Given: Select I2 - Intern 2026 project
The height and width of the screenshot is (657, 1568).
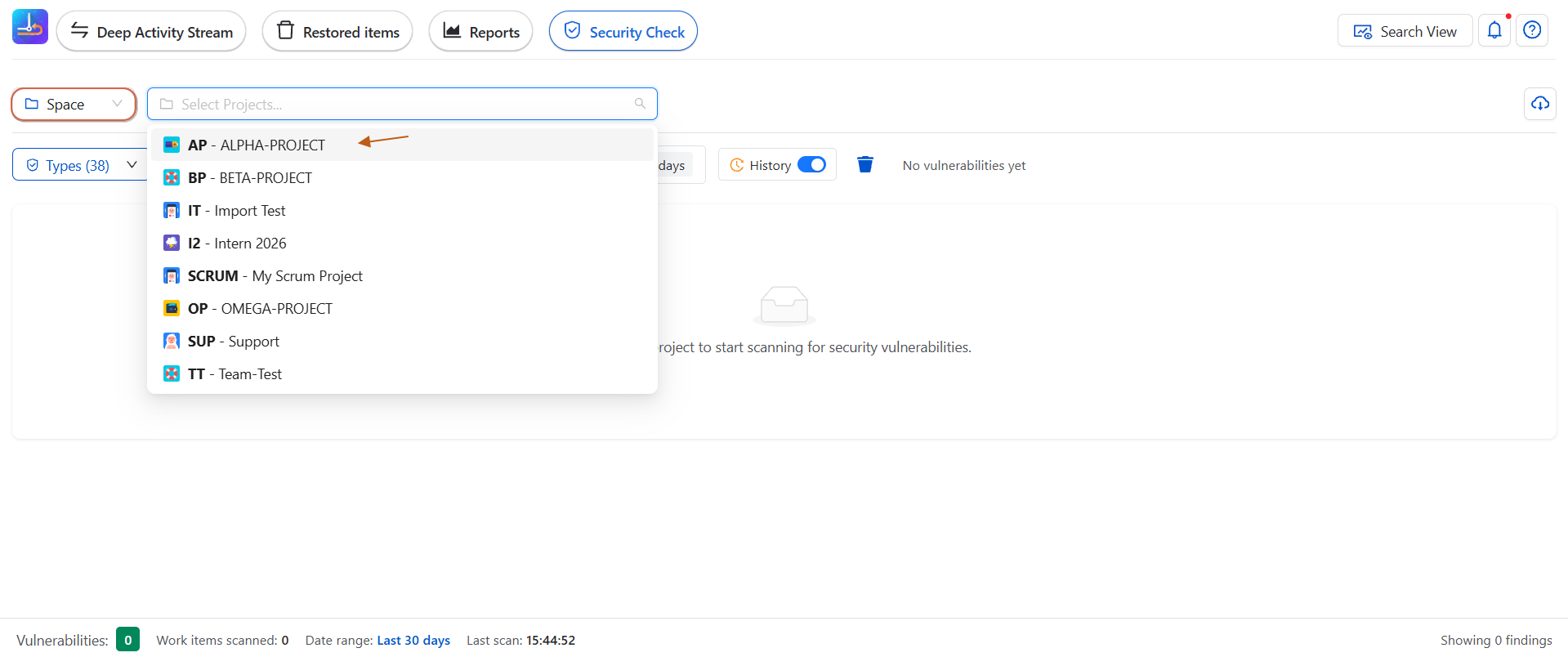Looking at the screenshot, I should click(x=402, y=243).
